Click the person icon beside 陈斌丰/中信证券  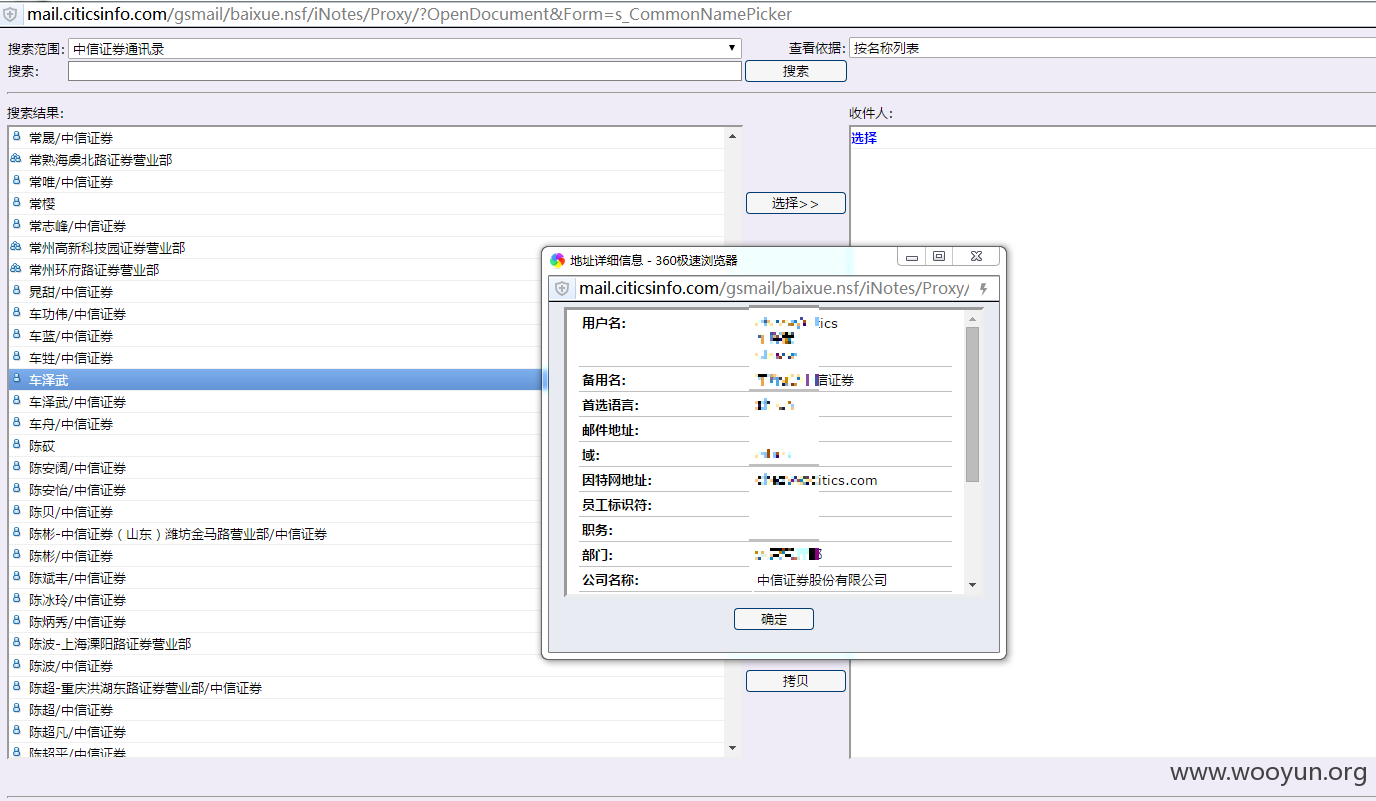click(x=16, y=577)
